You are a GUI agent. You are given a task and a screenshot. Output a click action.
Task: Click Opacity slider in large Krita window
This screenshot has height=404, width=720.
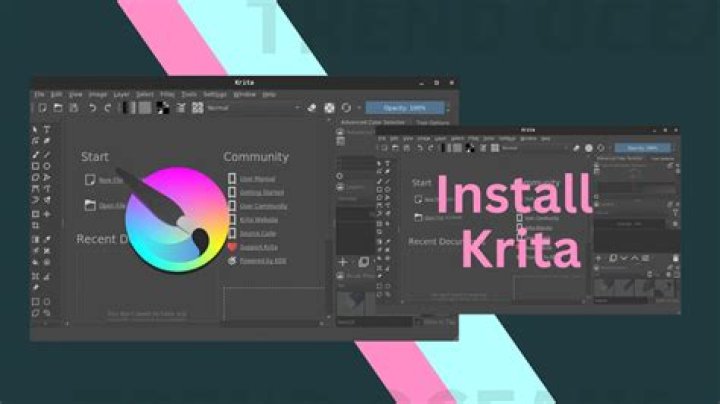pyautogui.click(x=405, y=108)
